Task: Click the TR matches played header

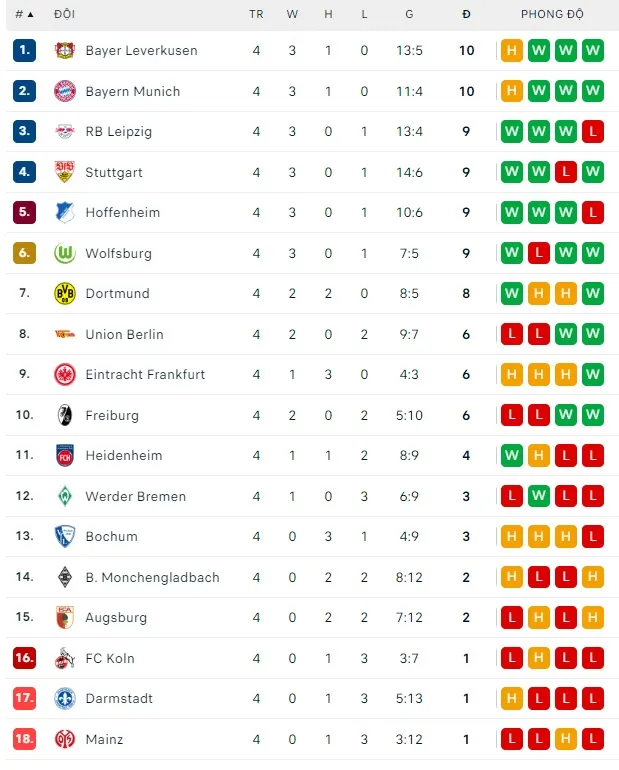Action: pos(256,15)
